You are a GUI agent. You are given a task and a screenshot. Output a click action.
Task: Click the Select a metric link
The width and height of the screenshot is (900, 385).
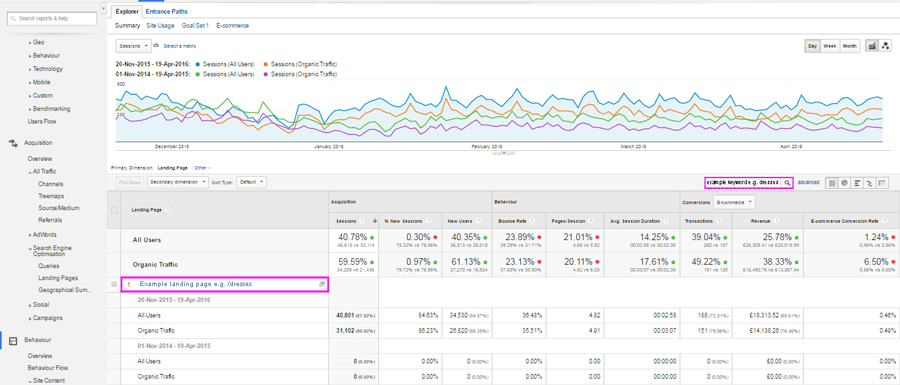pyautogui.click(x=181, y=45)
